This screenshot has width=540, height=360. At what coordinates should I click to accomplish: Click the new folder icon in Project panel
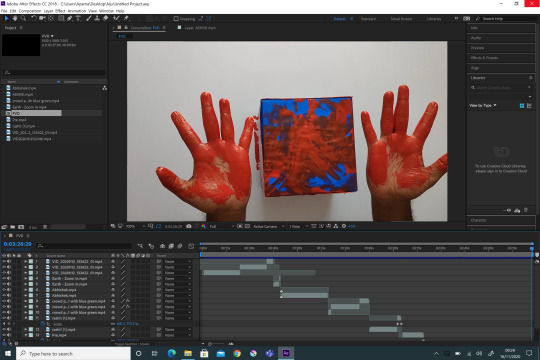[x=12, y=227]
